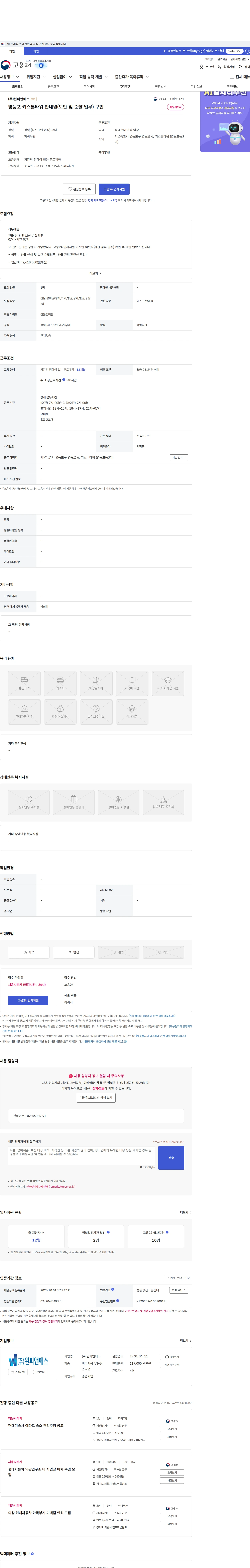250x1568 pixels.
Task: Expand the 출산휴가·육아휴직 menu
Action: (x=132, y=77)
